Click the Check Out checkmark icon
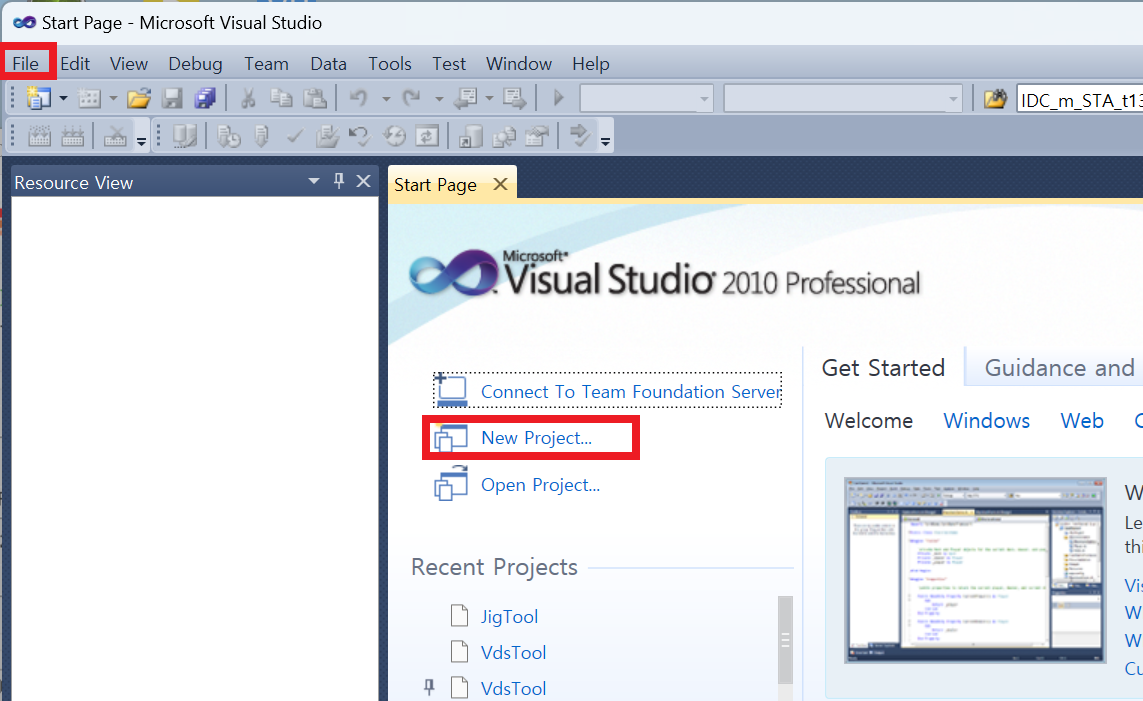Image resolution: width=1143 pixels, height=701 pixels. [x=294, y=136]
